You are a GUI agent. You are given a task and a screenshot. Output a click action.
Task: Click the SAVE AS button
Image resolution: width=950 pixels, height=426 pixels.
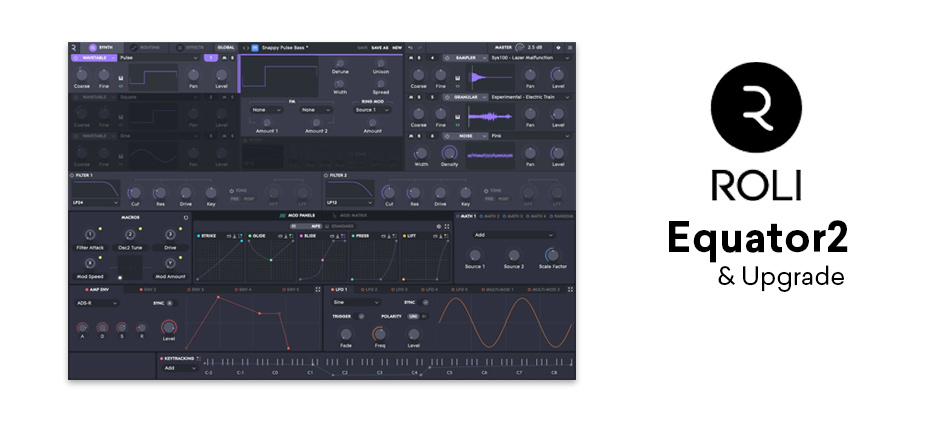click(380, 48)
